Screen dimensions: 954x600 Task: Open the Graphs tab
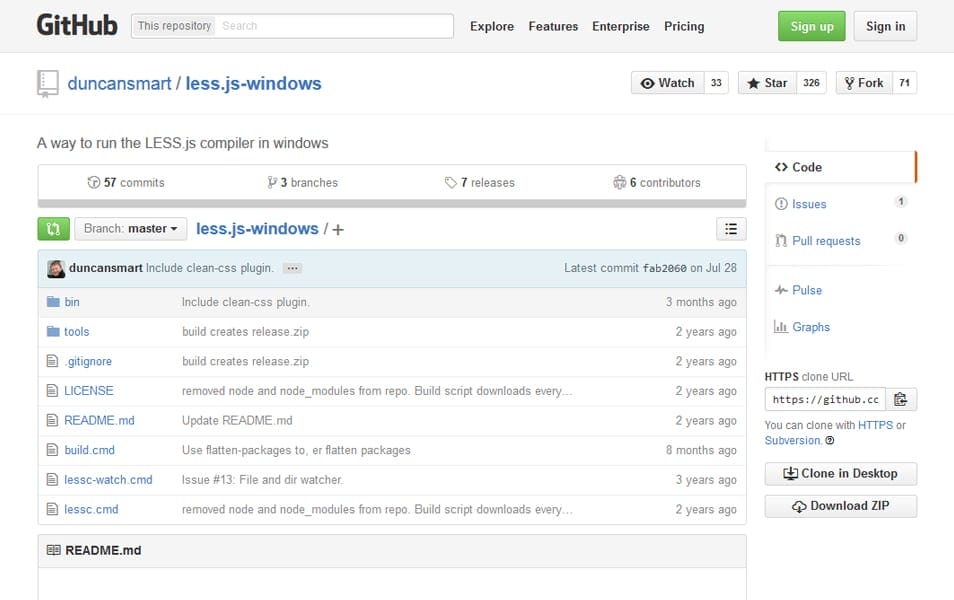(841, 327)
